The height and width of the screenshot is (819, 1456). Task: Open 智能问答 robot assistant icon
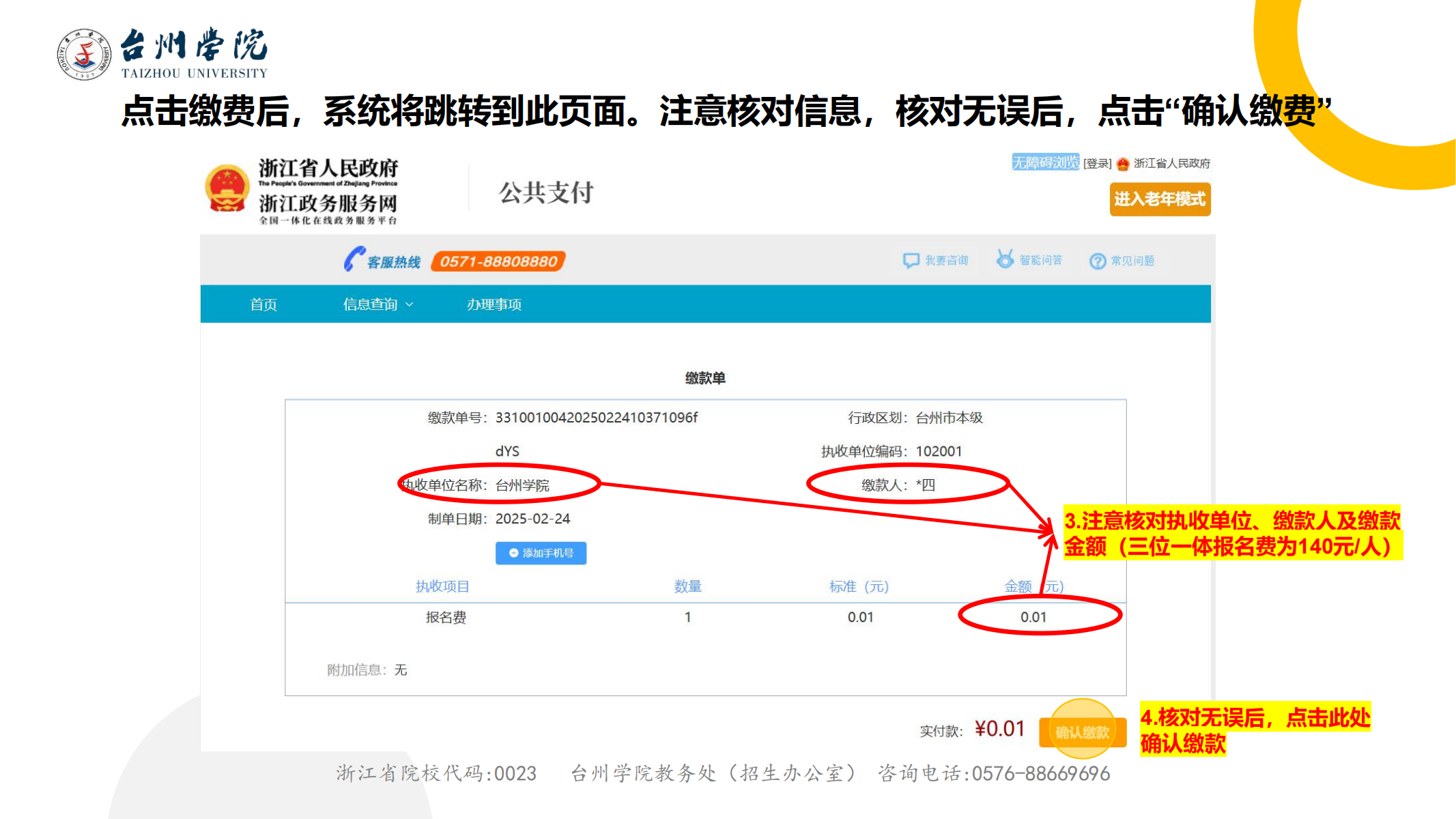[1005, 259]
